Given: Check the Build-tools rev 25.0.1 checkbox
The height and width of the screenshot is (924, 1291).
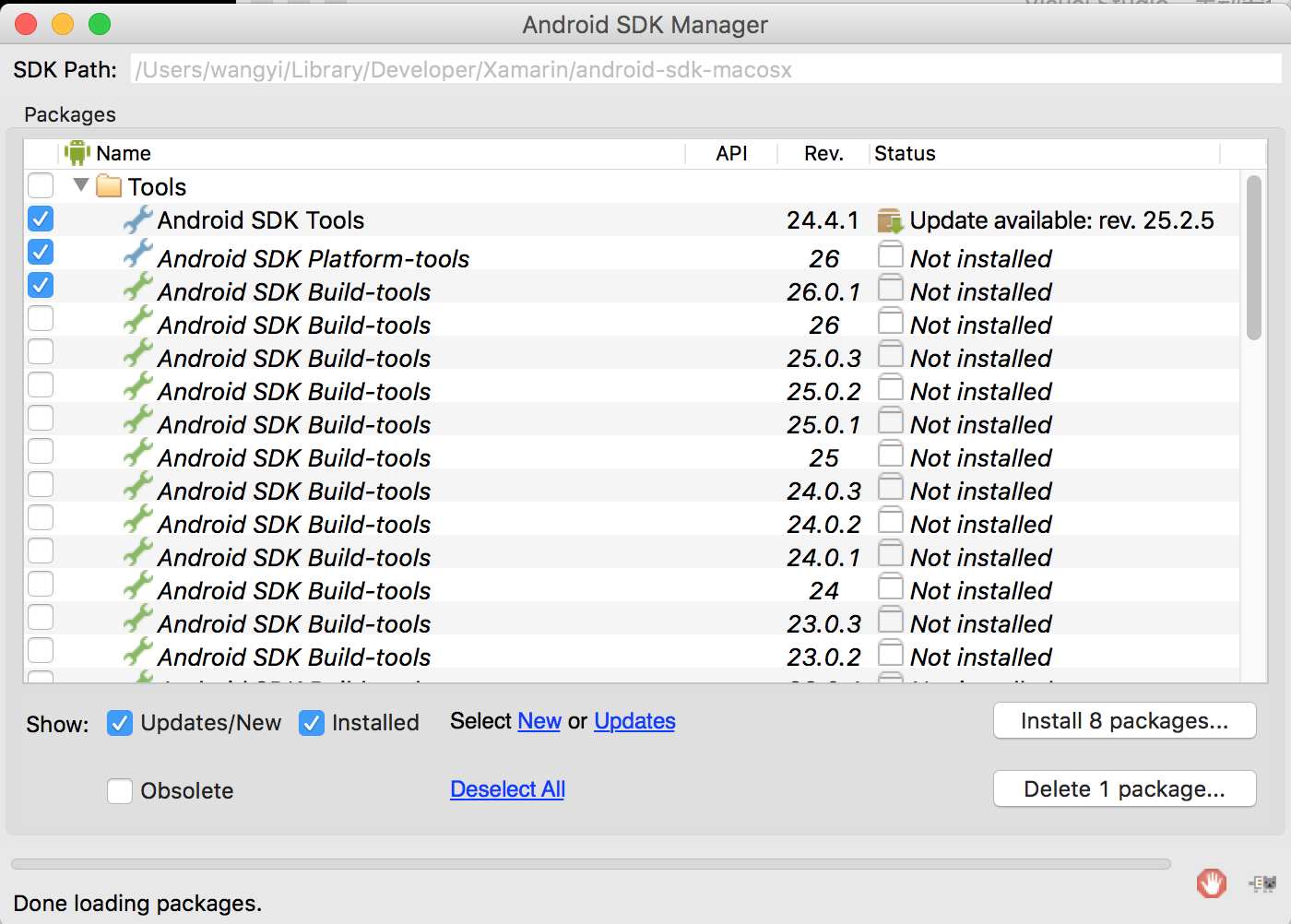Looking at the screenshot, I should (x=41, y=418).
